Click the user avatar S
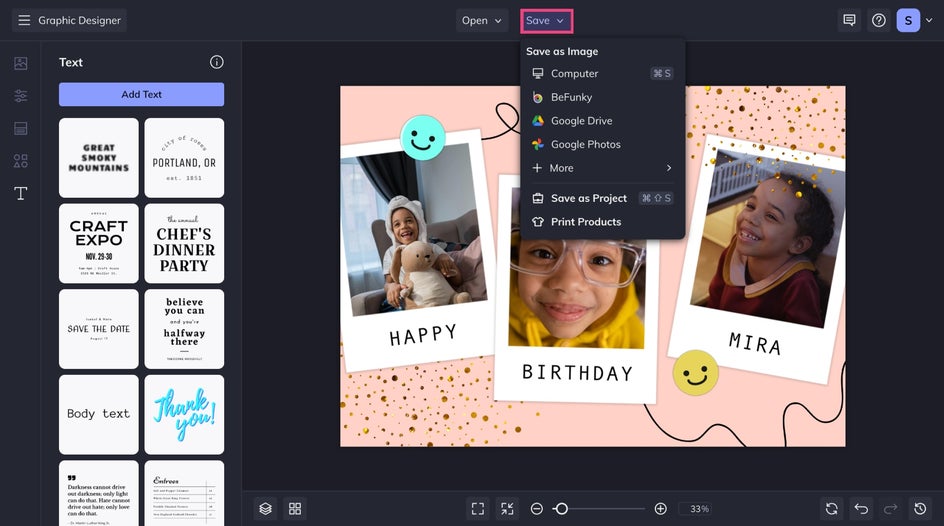The height and width of the screenshot is (526, 944). click(908, 20)
